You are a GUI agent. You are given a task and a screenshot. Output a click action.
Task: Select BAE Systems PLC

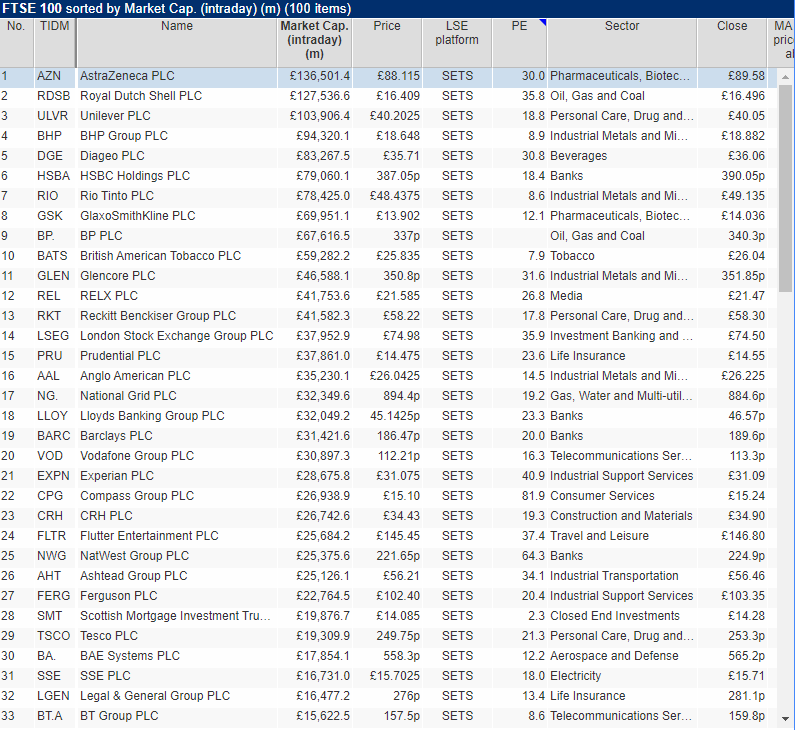130,656
